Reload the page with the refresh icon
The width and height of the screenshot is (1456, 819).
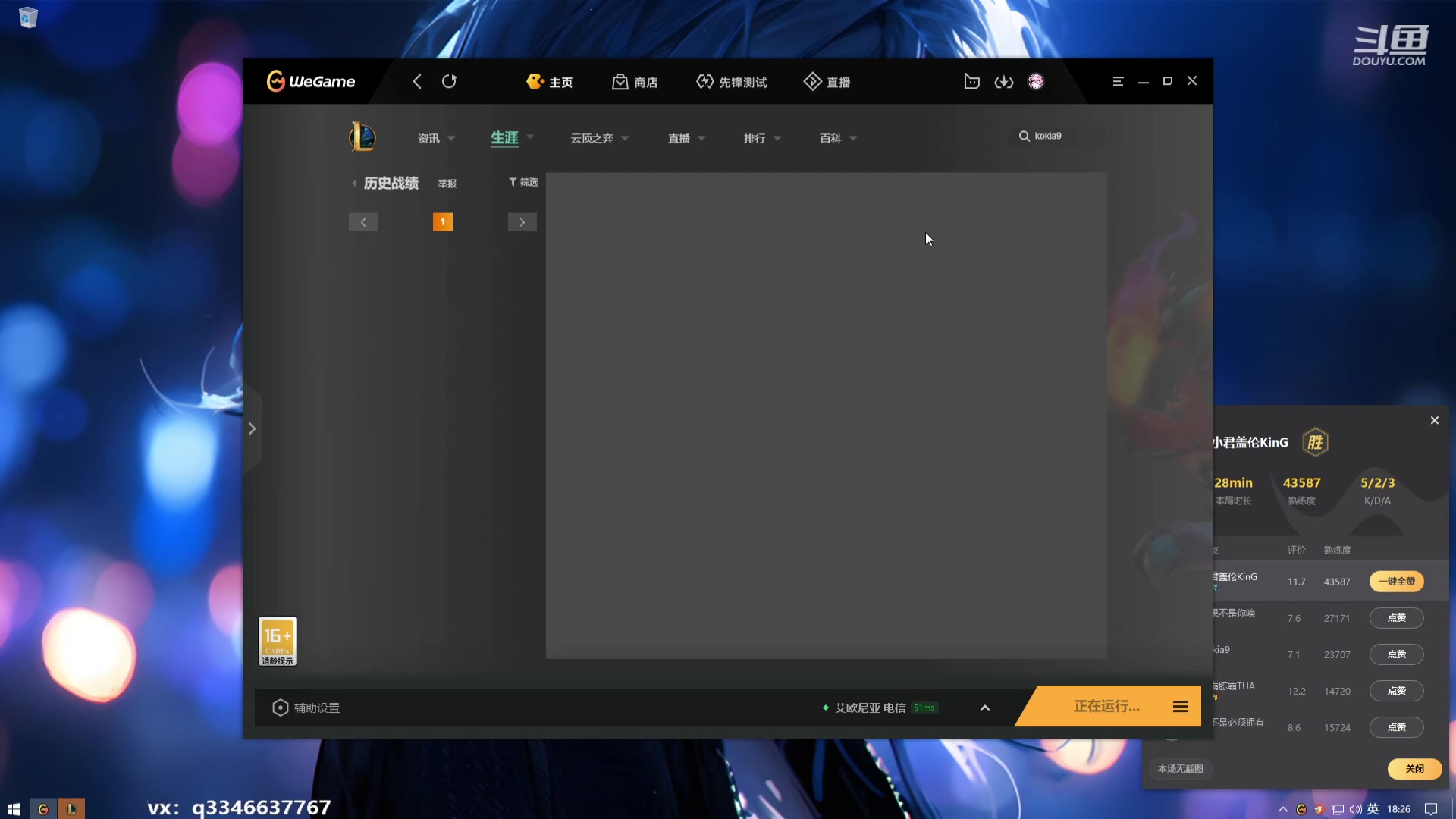tap(450, 81)
